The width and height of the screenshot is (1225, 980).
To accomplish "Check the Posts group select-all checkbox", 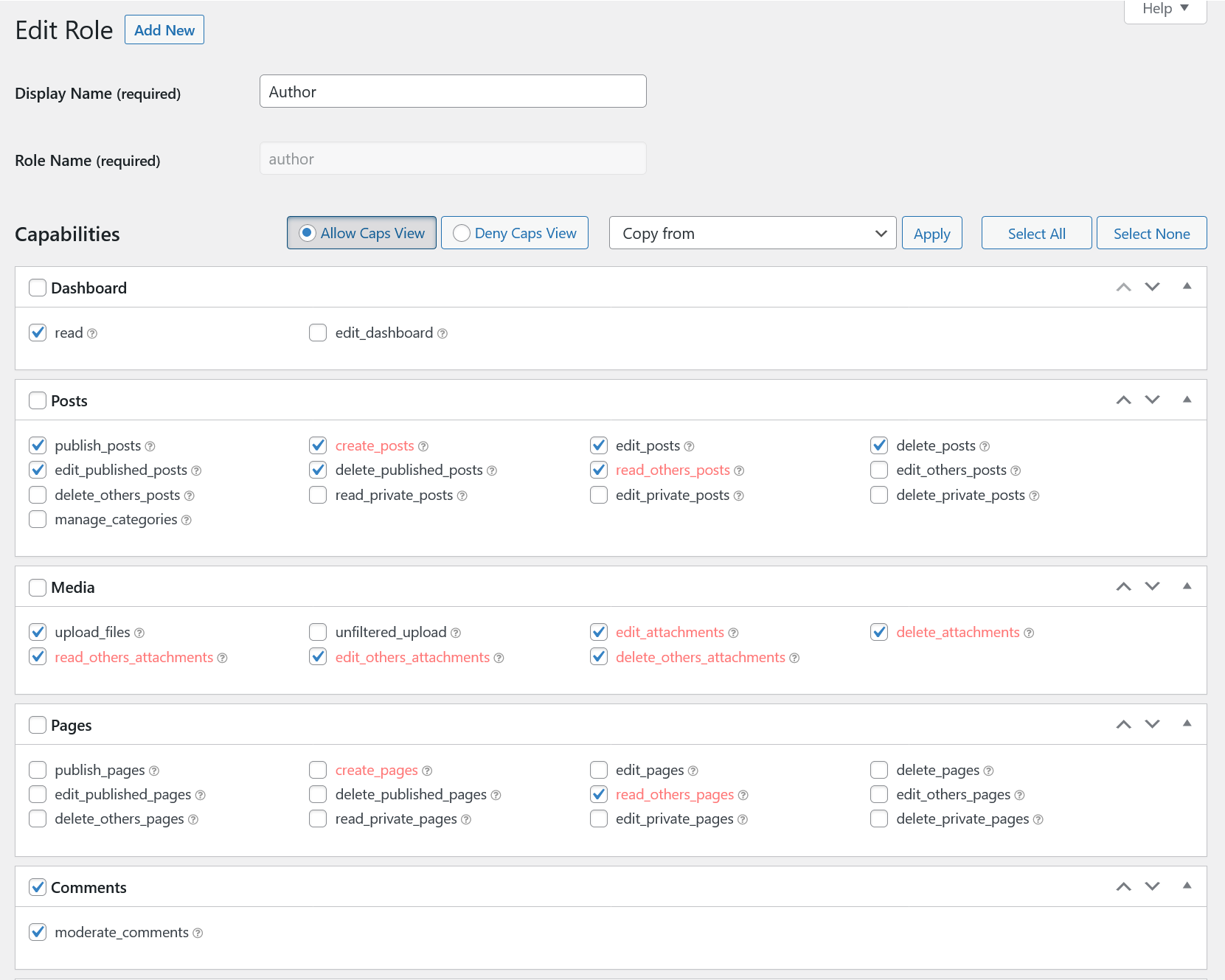I will [38, 400].
